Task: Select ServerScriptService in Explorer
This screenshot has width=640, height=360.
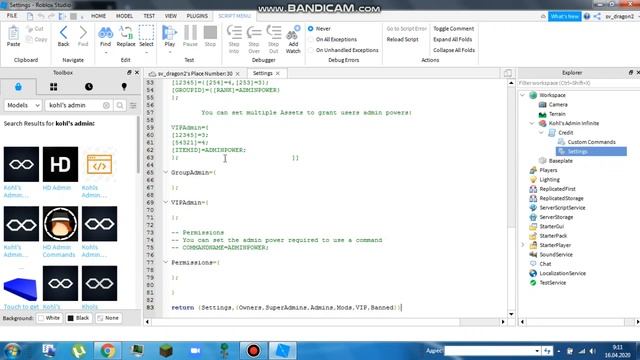Action: pyautogui.click(x=562, y=208)
